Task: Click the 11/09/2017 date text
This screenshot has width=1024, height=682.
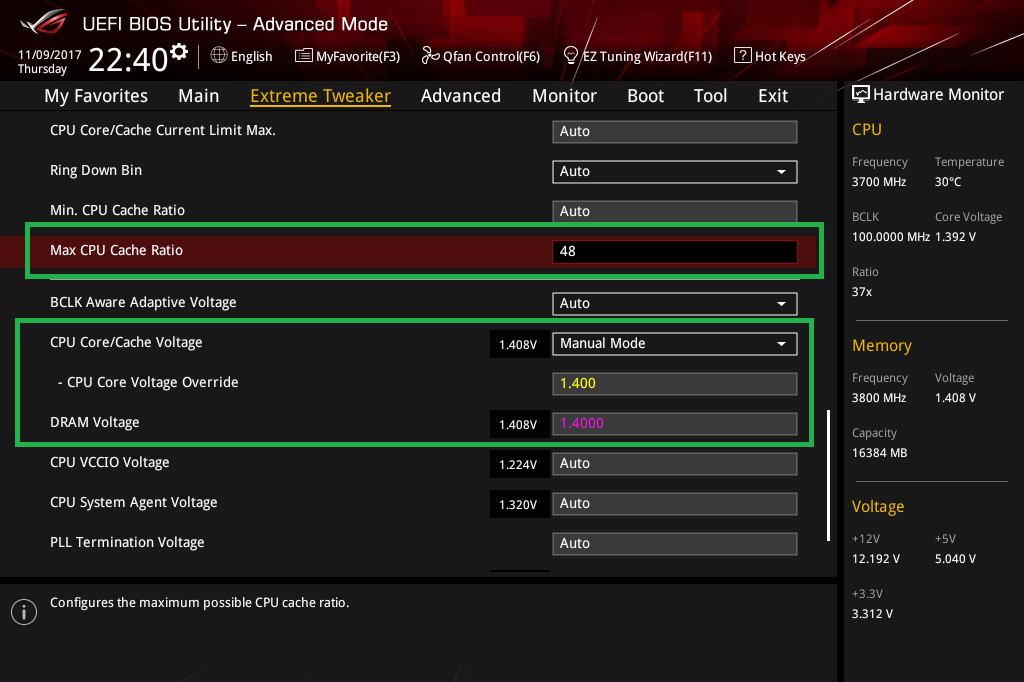Action: coord(50,55)
